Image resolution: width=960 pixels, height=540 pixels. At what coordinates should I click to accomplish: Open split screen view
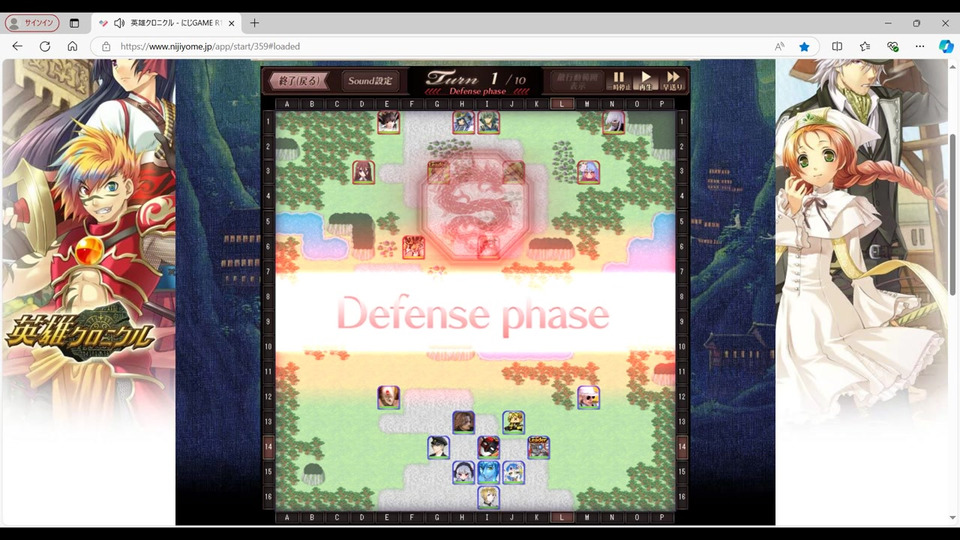click(x=837, y=47)
